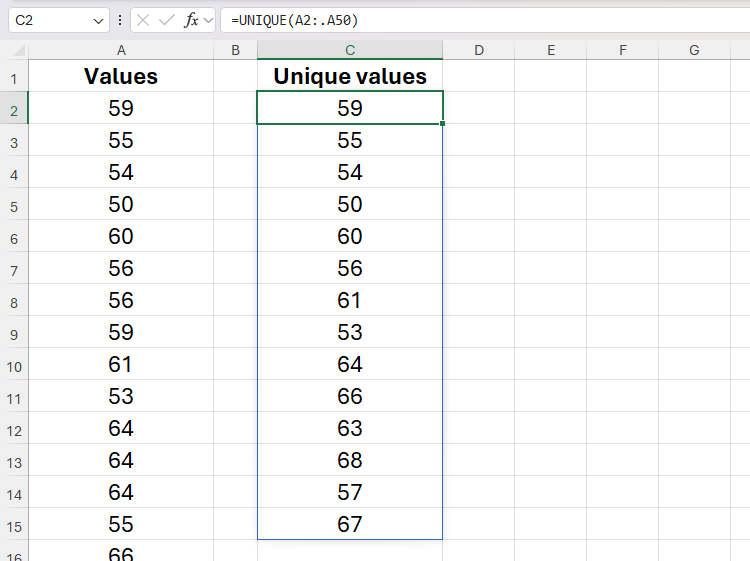Click the "Values" header cell
The height and width of the screenshot is (561, 750).
(121, 77)
